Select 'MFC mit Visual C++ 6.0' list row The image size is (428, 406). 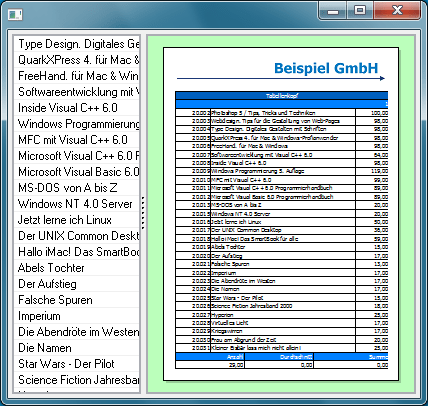click(77, 140)
